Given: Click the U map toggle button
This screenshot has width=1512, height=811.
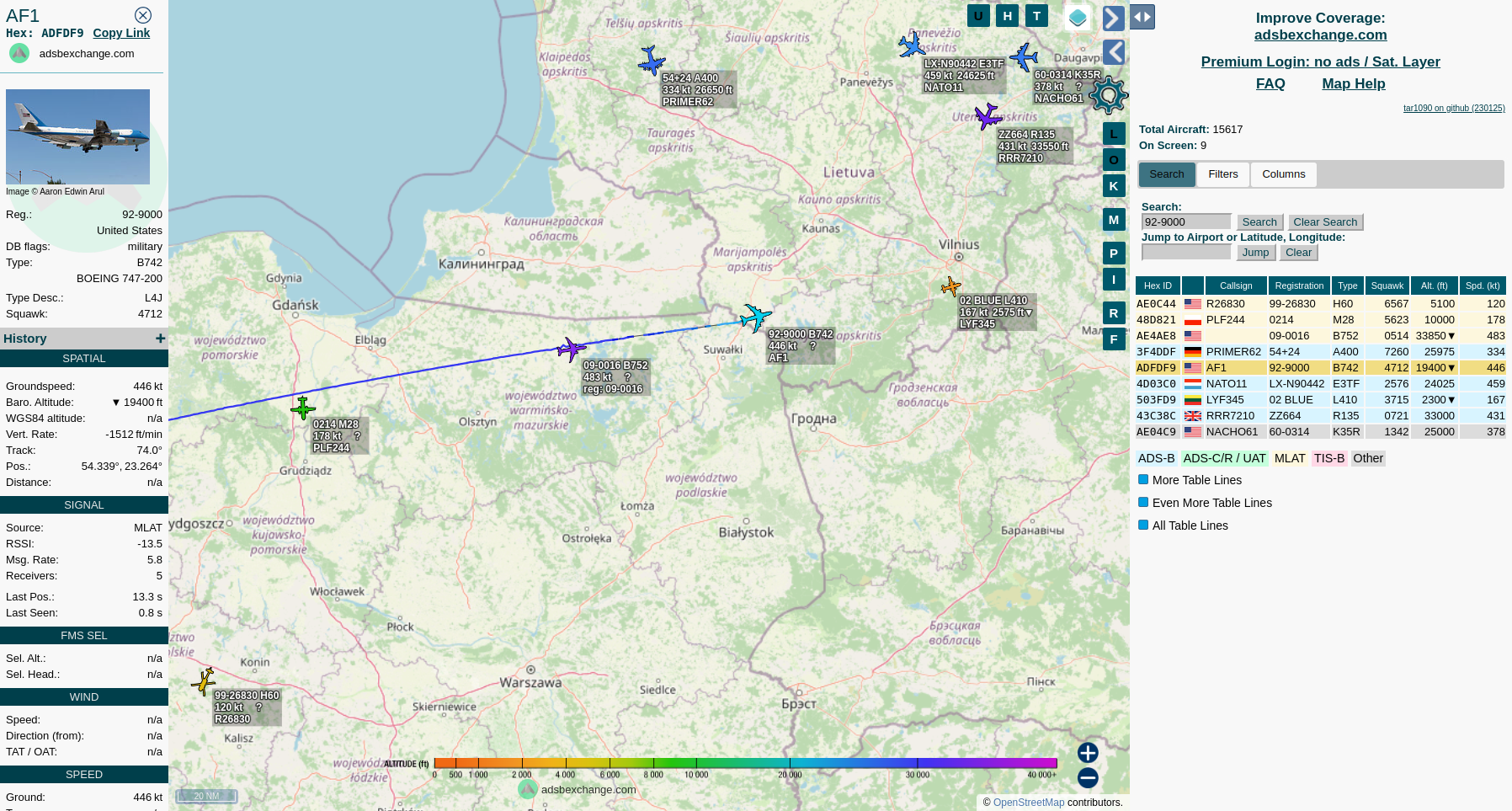Looking at the screenshot, I should click(x=978, y=15).
